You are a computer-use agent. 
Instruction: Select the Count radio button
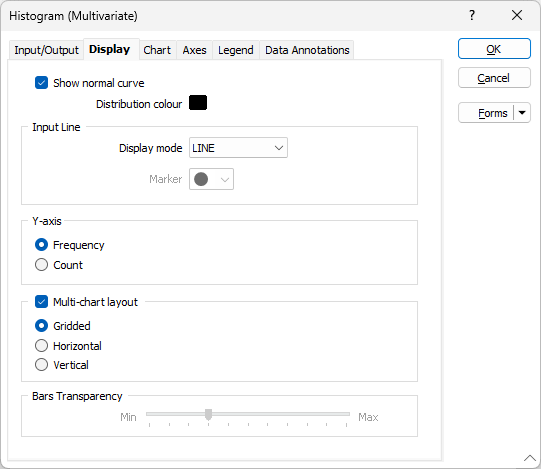point(41,265)
